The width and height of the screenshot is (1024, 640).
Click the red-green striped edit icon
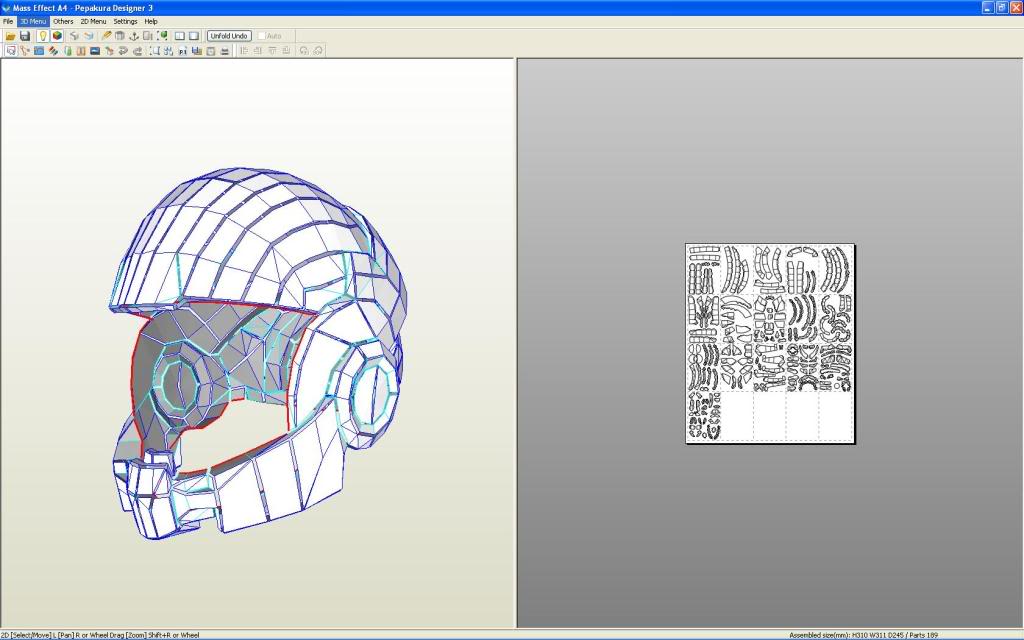point(53,51)
